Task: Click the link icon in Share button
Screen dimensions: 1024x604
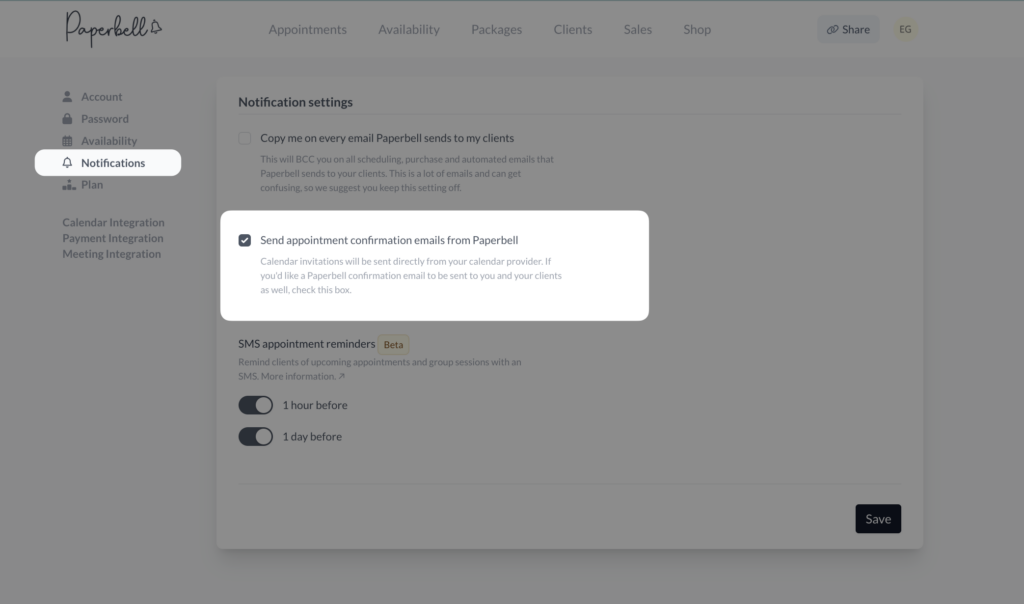Action: [832, 30]
